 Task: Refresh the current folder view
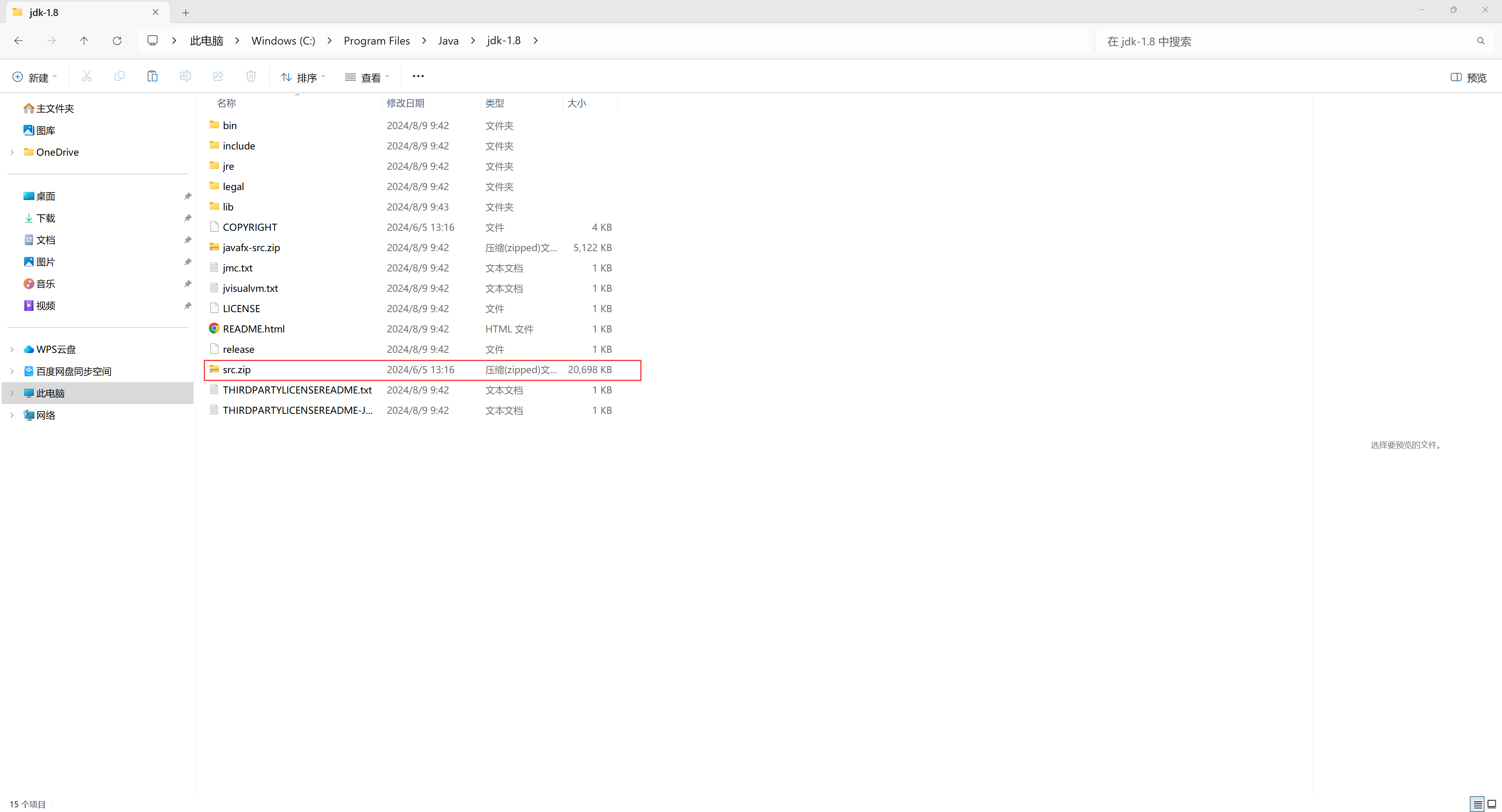[117, 41]
